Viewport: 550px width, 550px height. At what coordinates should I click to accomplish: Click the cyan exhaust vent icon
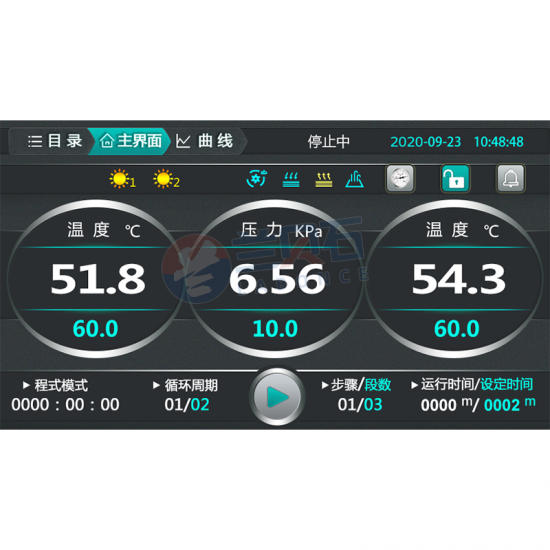[355, 179]
